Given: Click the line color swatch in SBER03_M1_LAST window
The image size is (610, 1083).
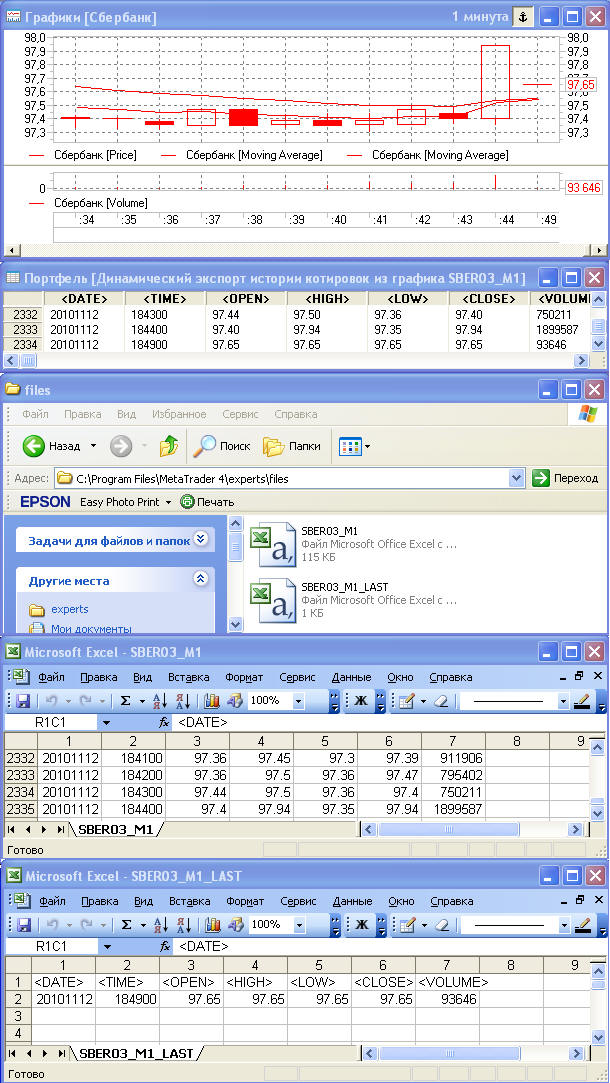Looking at the screenshot, I should 582,926.
